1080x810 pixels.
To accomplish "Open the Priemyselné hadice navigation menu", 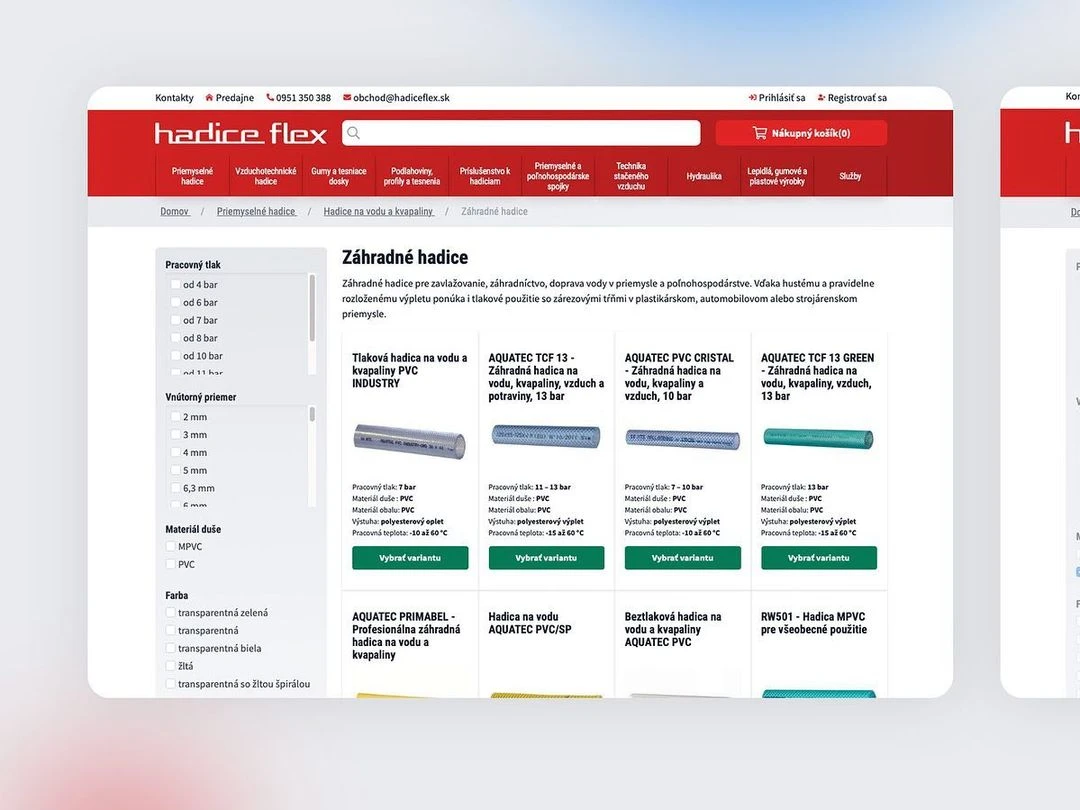I will [192, 176].
